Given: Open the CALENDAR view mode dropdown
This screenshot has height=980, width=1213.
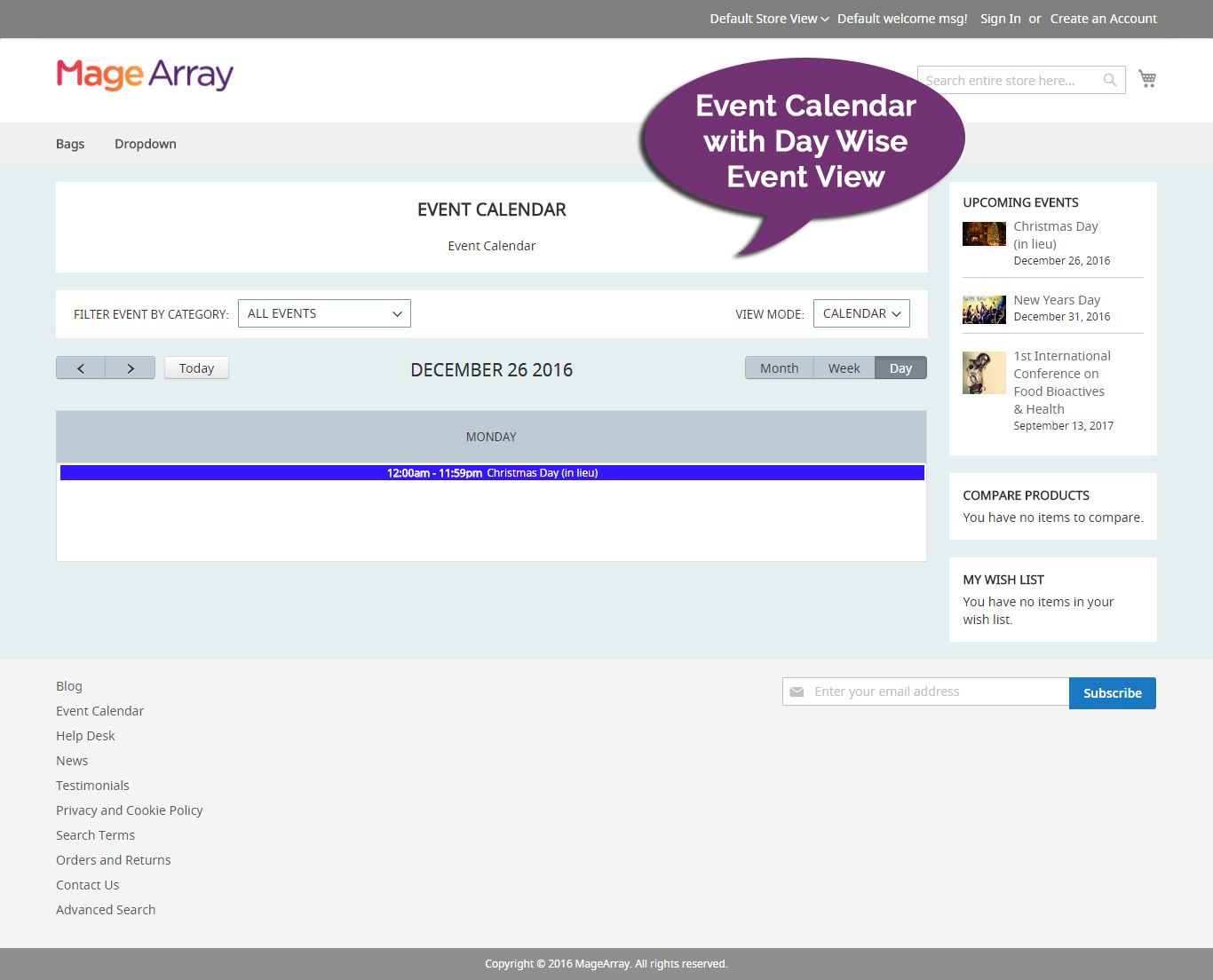Looking at the screenshot, I should (x=860, y=312).
